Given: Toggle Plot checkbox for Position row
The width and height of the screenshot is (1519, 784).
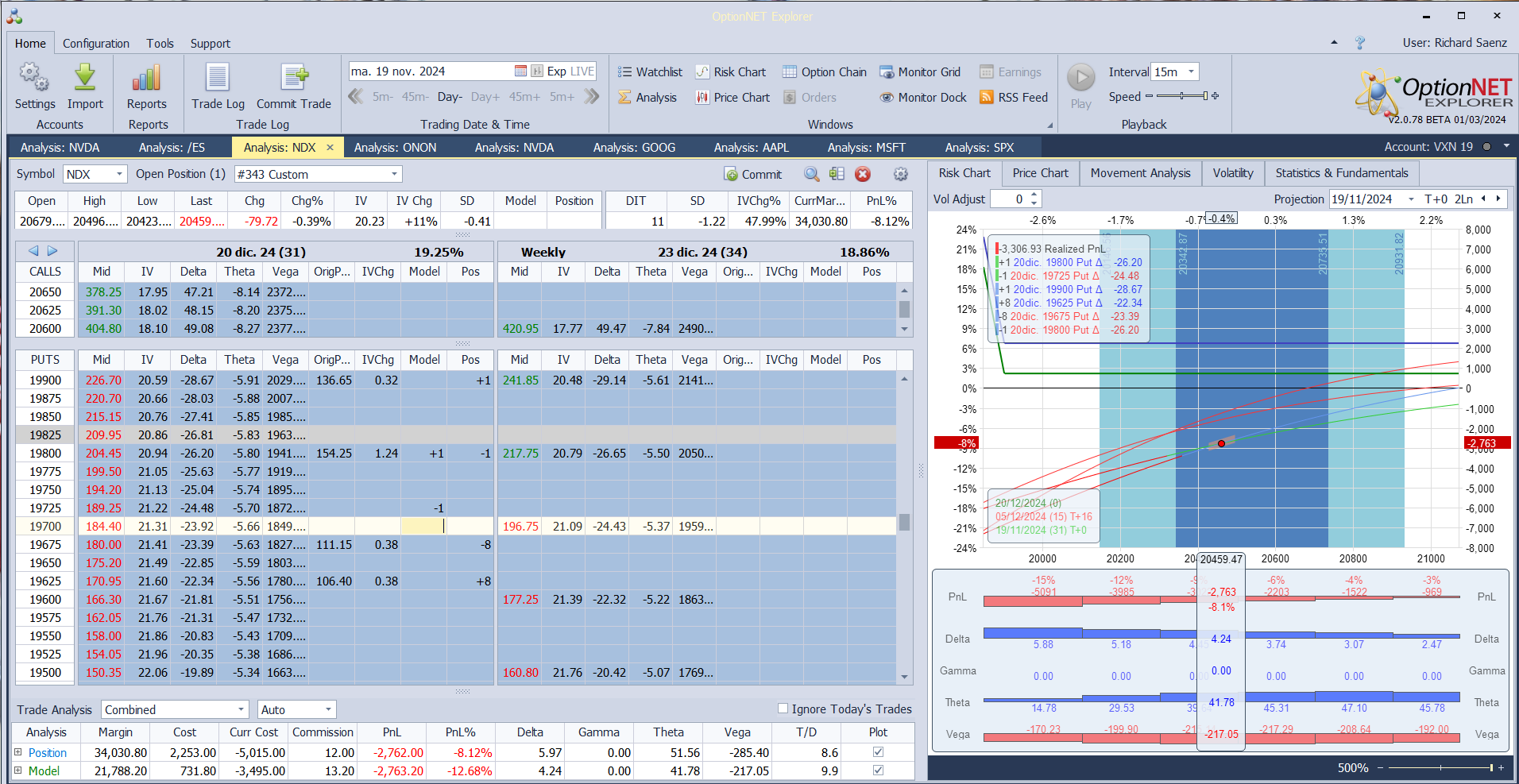Looking at the screenshot, I should [878, 751].
